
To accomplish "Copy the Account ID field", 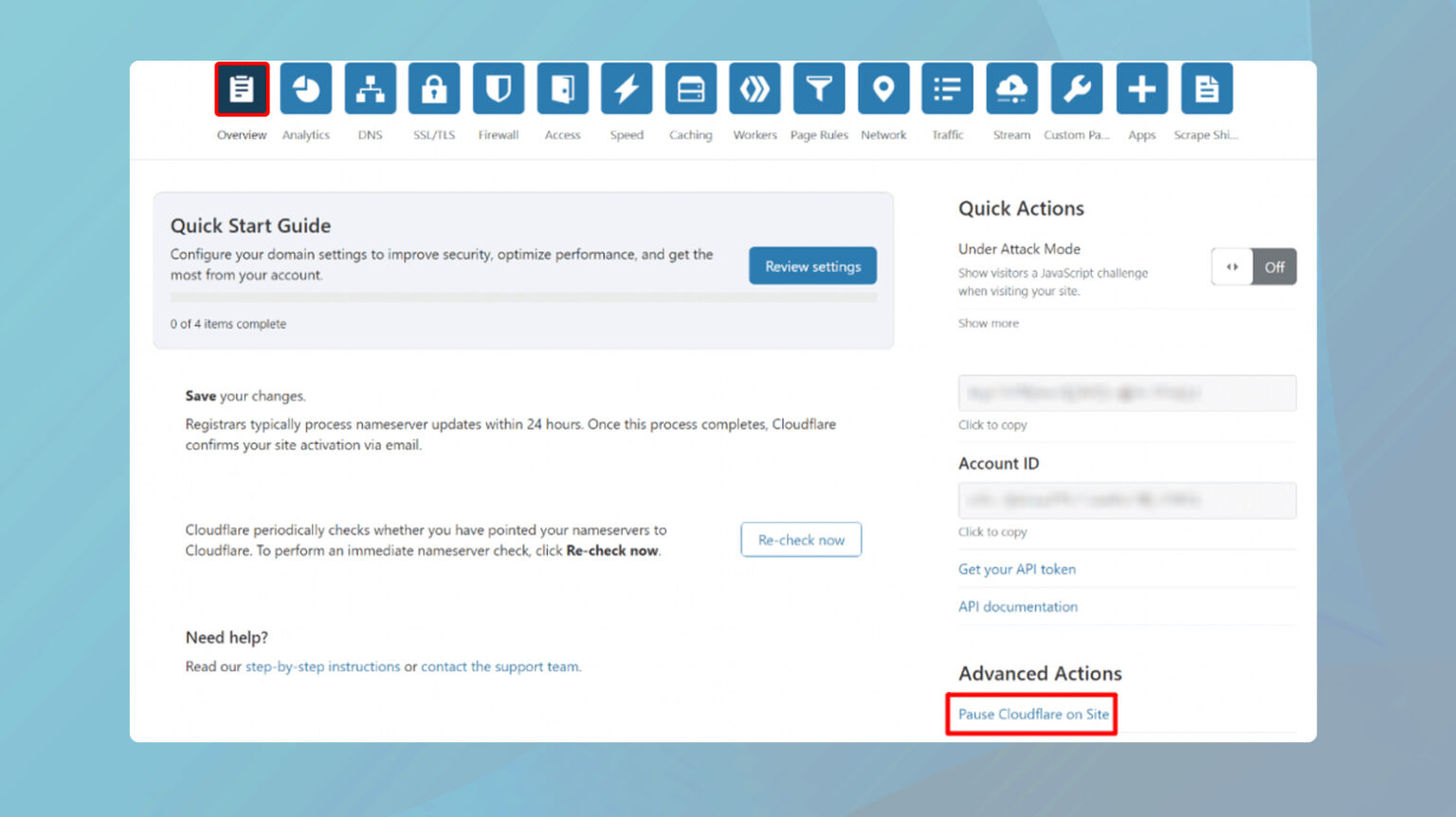I will pyautogui.click(x=1126, y=500).
